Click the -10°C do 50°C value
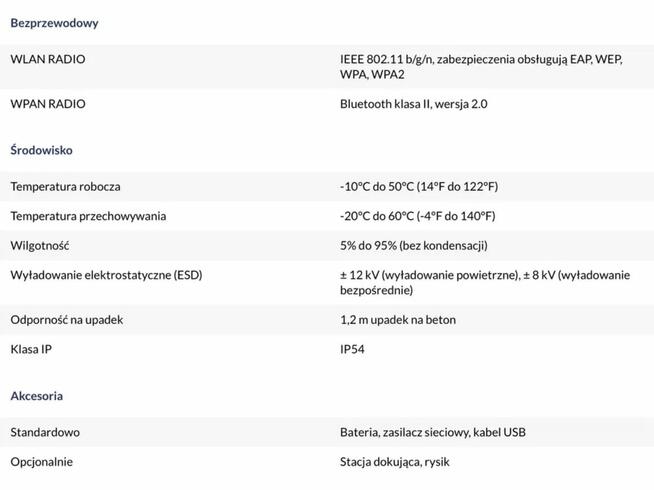654x490 pixels. 418,186
